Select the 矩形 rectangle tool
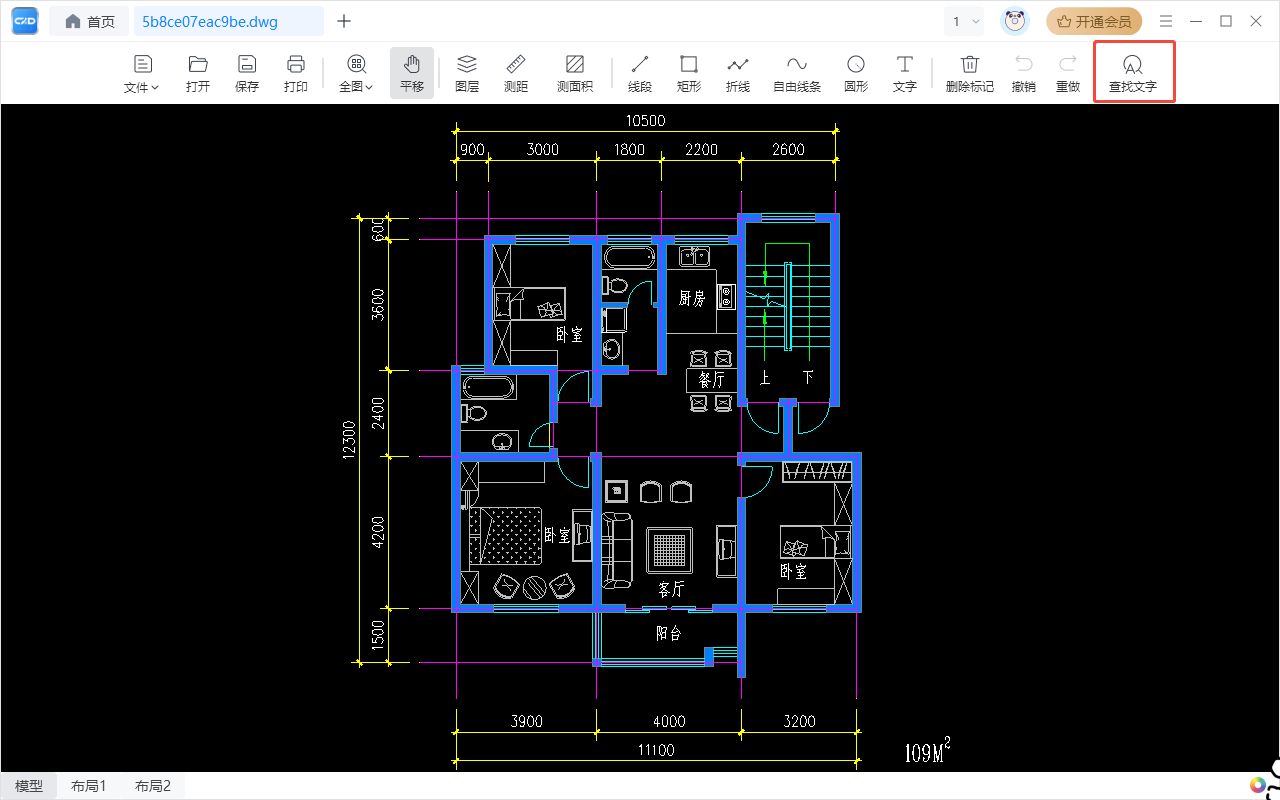 (x=689, y=74)
